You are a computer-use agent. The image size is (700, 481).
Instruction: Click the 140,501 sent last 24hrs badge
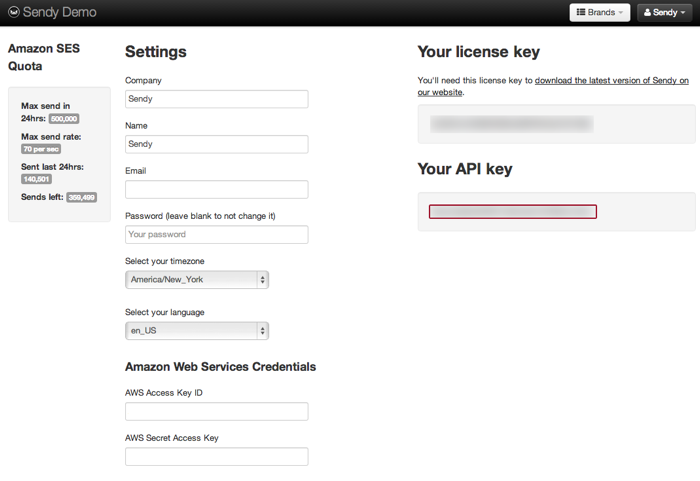36,179
